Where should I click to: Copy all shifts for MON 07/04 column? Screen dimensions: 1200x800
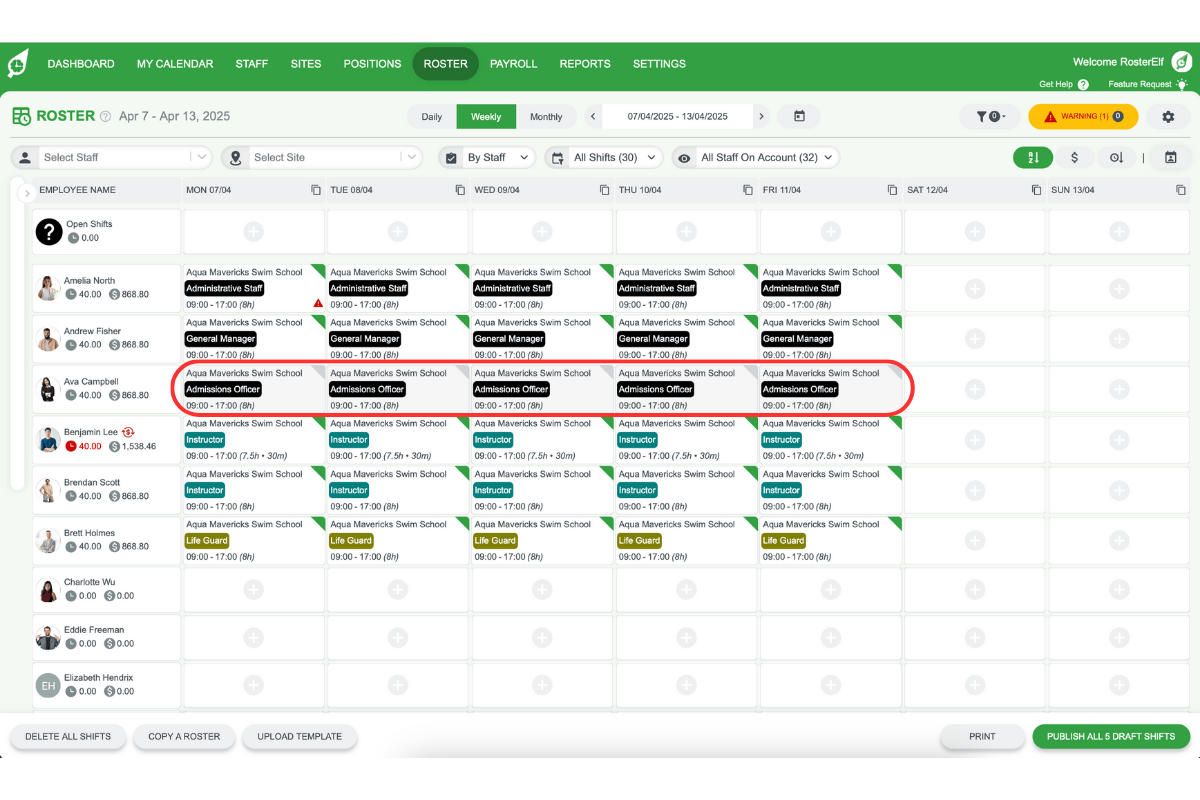315,189
